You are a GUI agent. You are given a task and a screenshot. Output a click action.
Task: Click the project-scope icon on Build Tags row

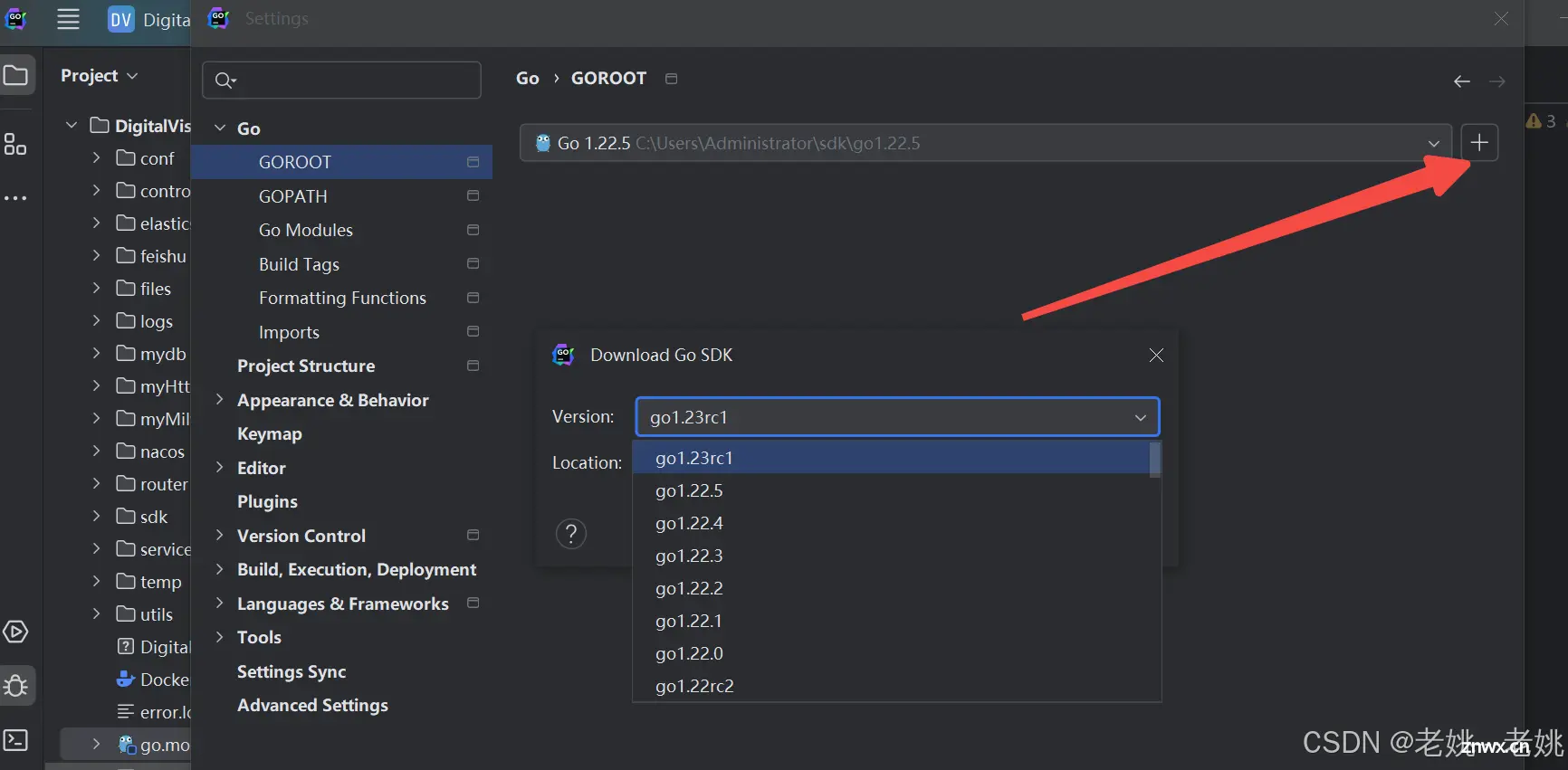(473, 263)
